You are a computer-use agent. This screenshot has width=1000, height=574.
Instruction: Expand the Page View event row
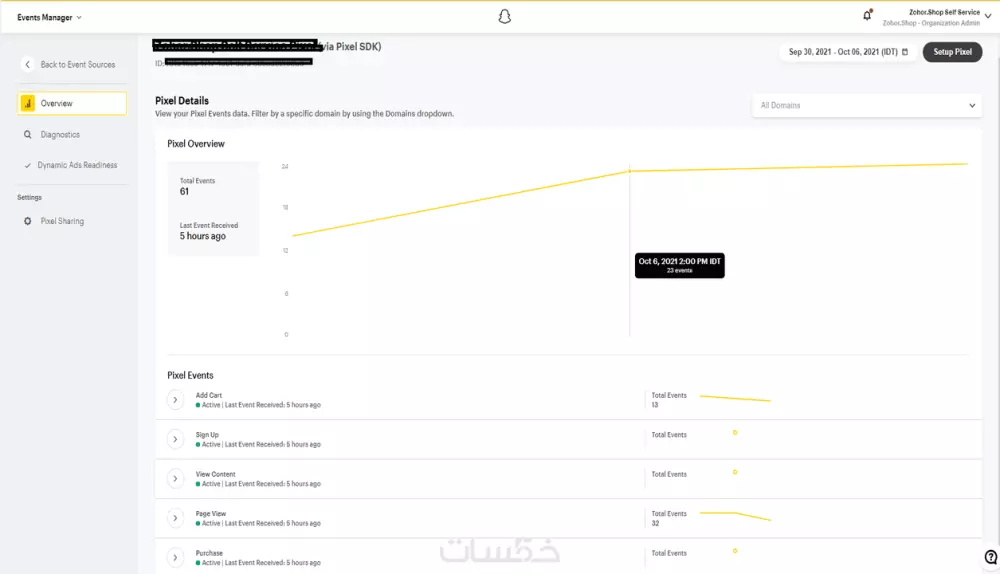tap(175, 518)
